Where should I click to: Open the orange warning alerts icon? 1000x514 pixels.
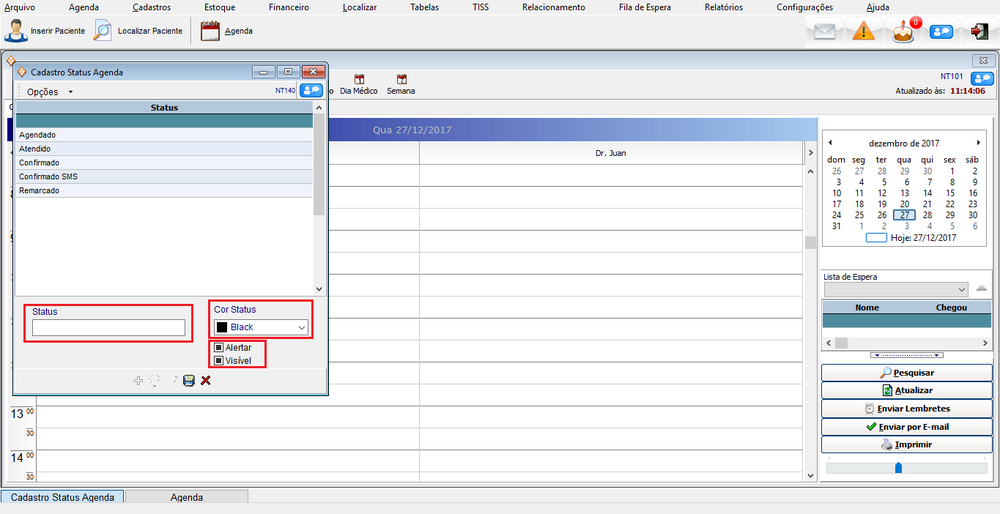coord(864,31)
